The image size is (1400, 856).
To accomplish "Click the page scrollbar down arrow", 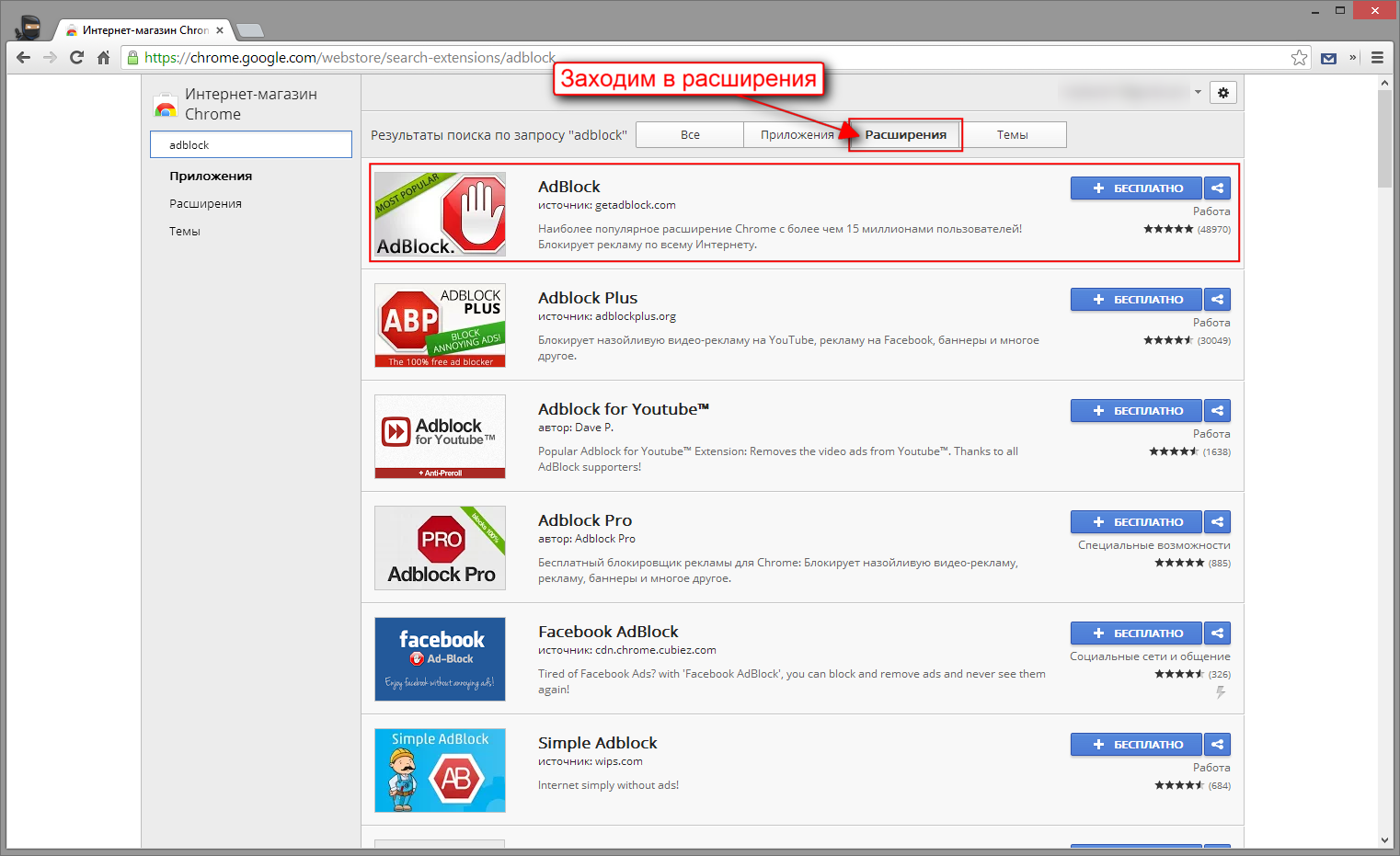I will (1385, 839).
